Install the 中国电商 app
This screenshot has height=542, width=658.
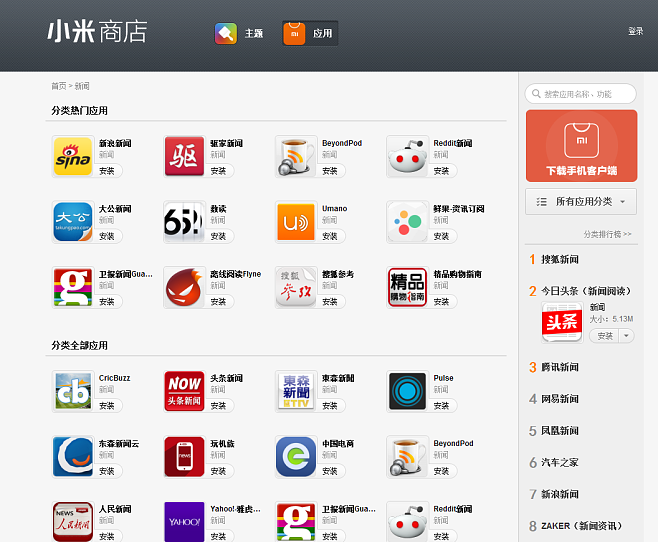[330, 471]
